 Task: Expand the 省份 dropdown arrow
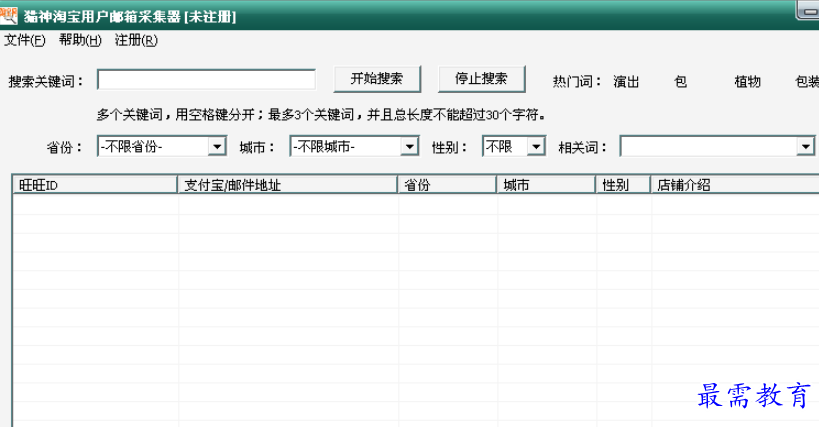[216, 147]
